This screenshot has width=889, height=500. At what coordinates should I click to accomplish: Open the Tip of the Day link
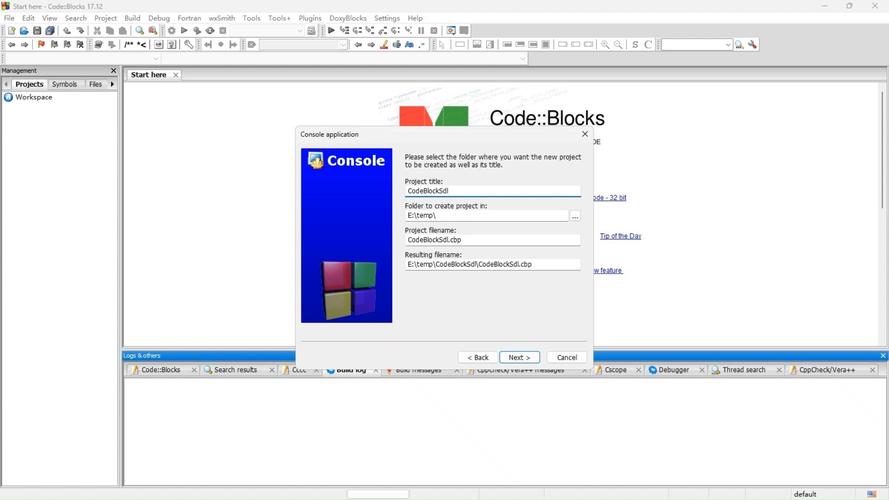[x=620, y=236]
